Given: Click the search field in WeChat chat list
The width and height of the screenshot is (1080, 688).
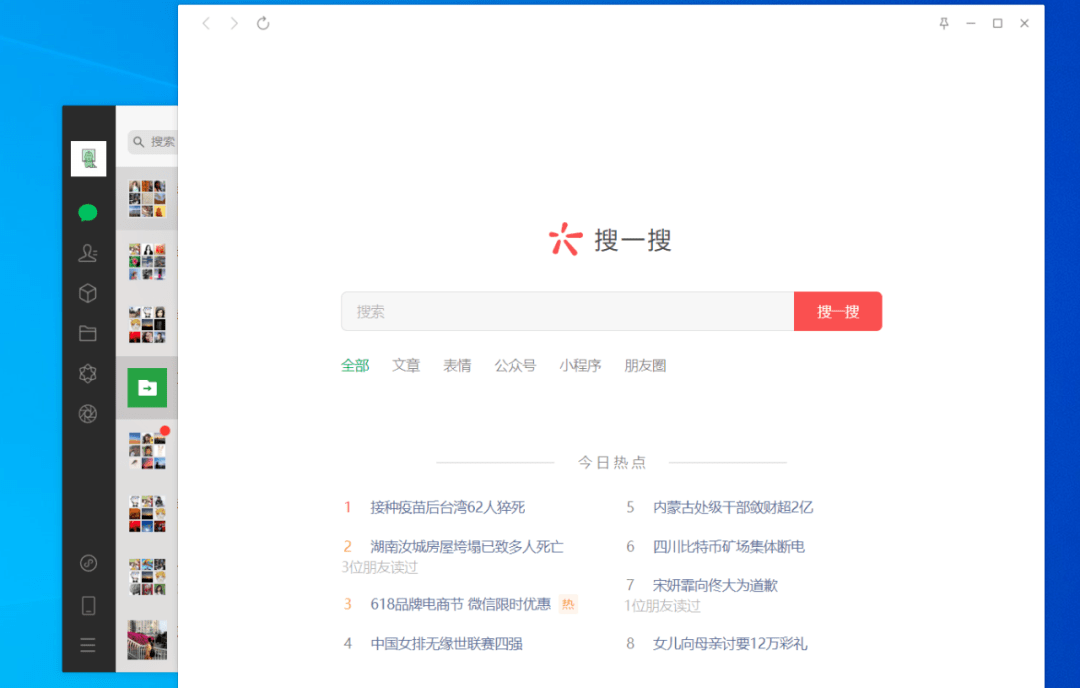Looking at the screenshot, I should coord(153,141).
